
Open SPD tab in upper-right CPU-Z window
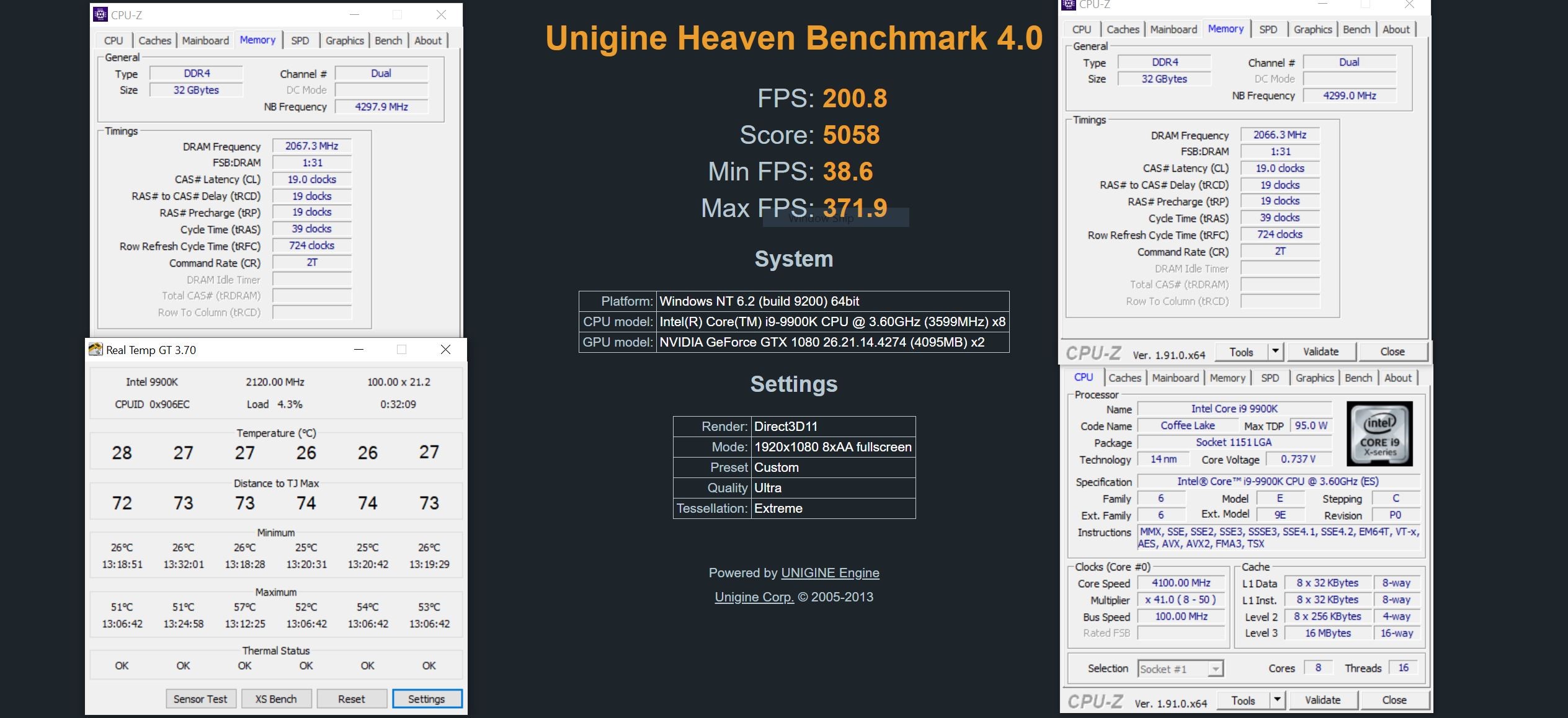[x=1268, y=29]
